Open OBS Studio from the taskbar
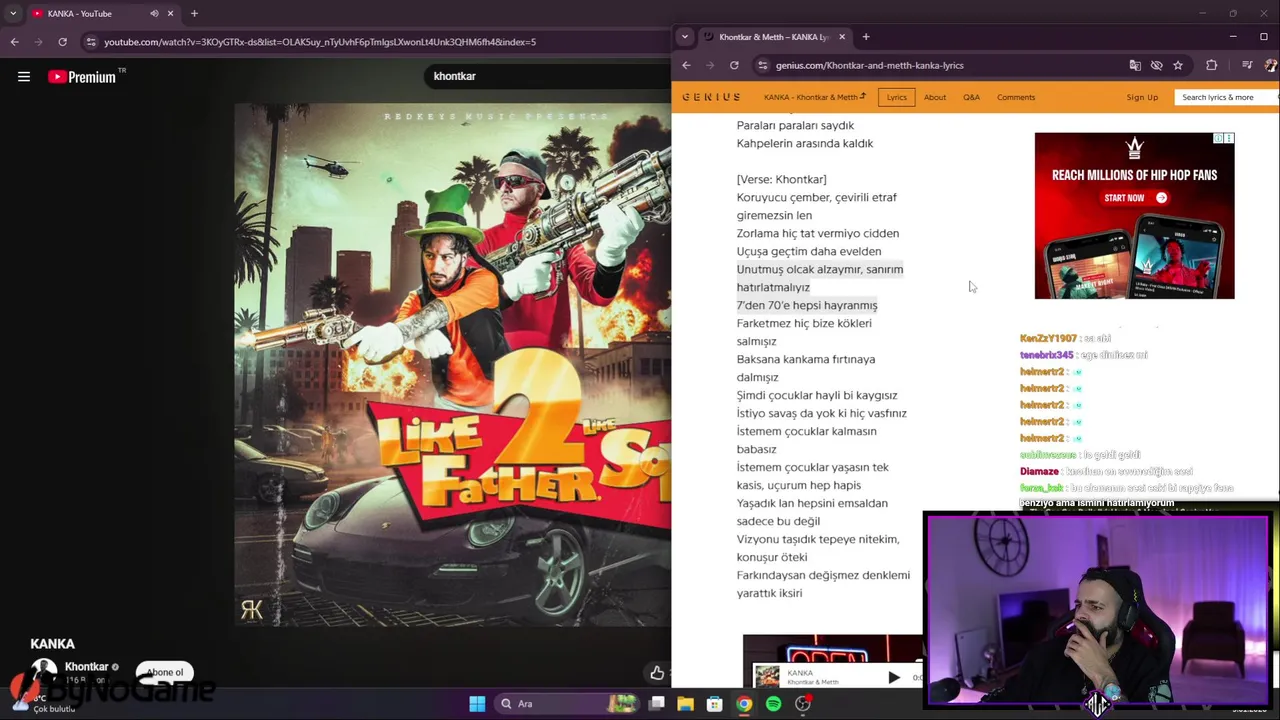1280x720 pixels. (803, 704)
